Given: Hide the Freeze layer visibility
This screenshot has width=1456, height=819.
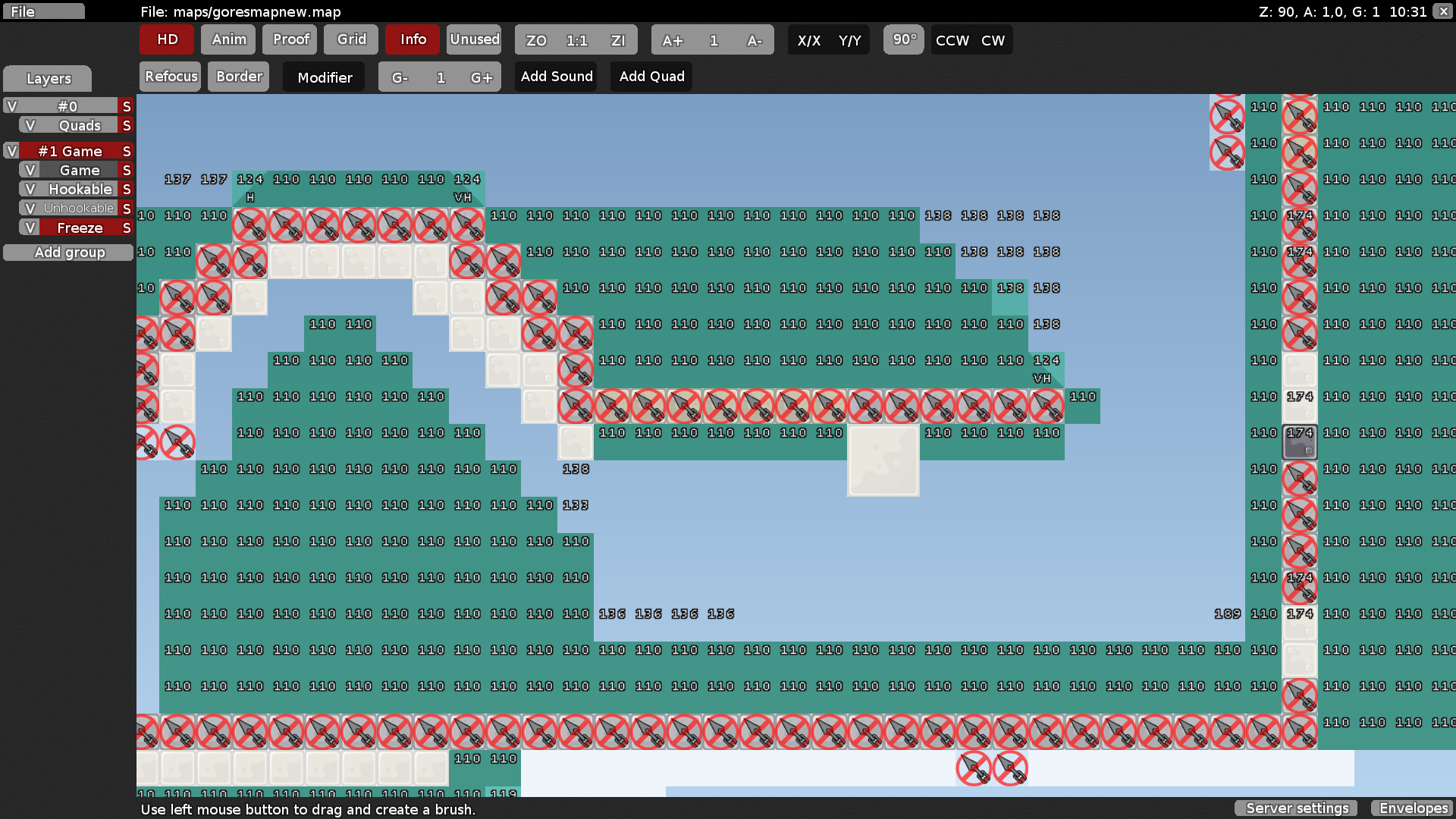Looking at the screenshot, I should coord(30,227).
